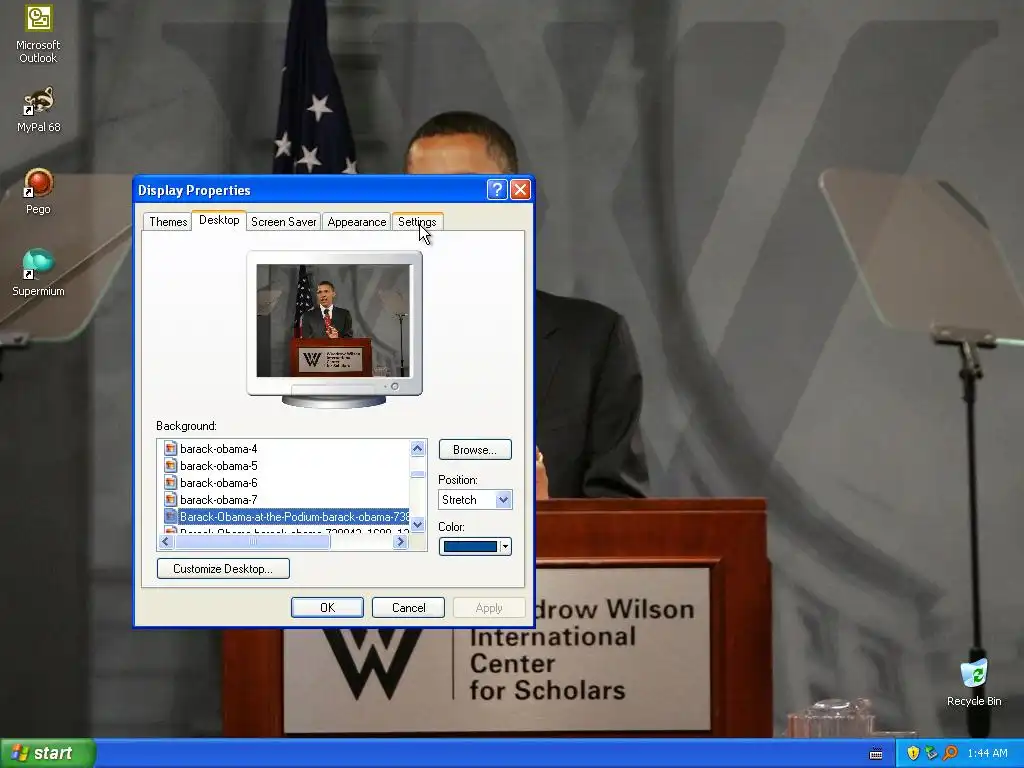1024x768 pixels.
Task: Switch to the Themes tab
Action: tap(168, 221)
